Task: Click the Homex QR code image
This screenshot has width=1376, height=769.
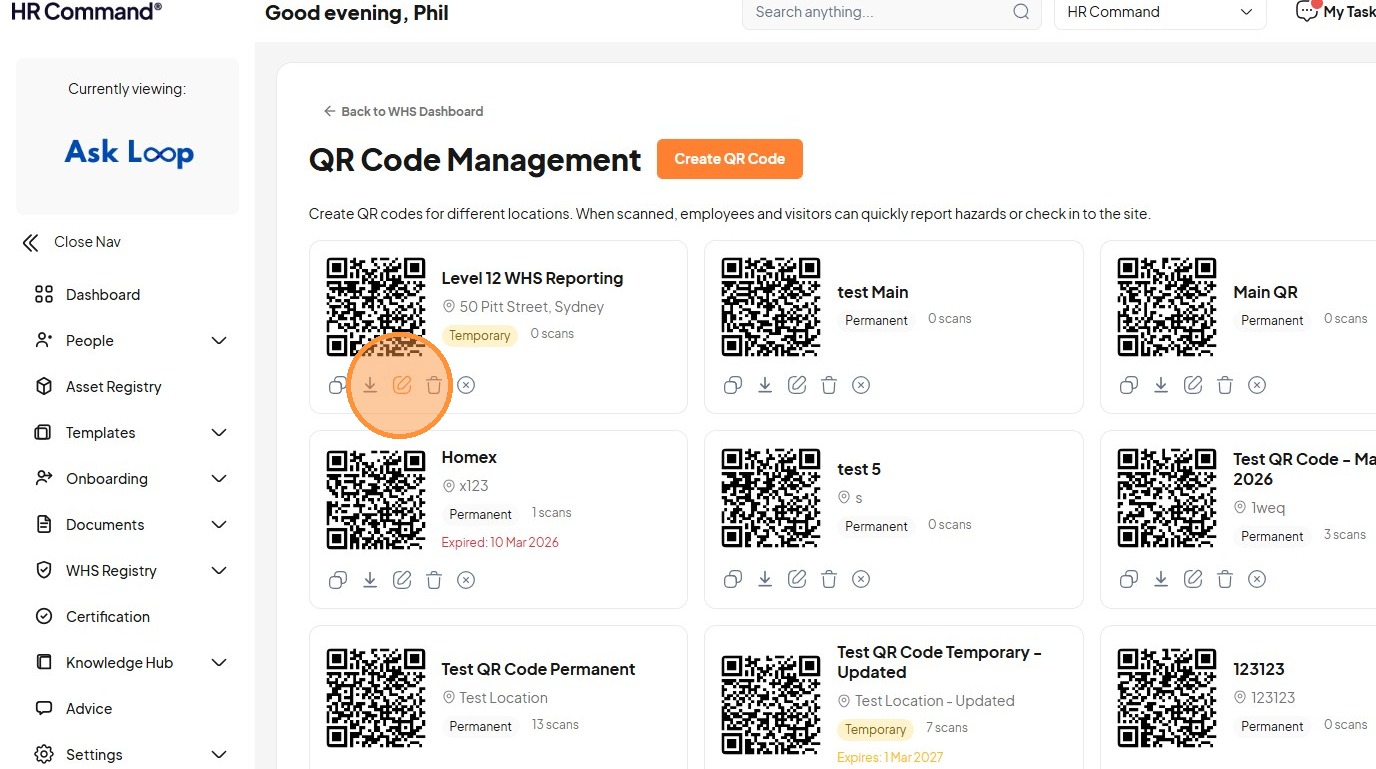Action: [376, 500]
